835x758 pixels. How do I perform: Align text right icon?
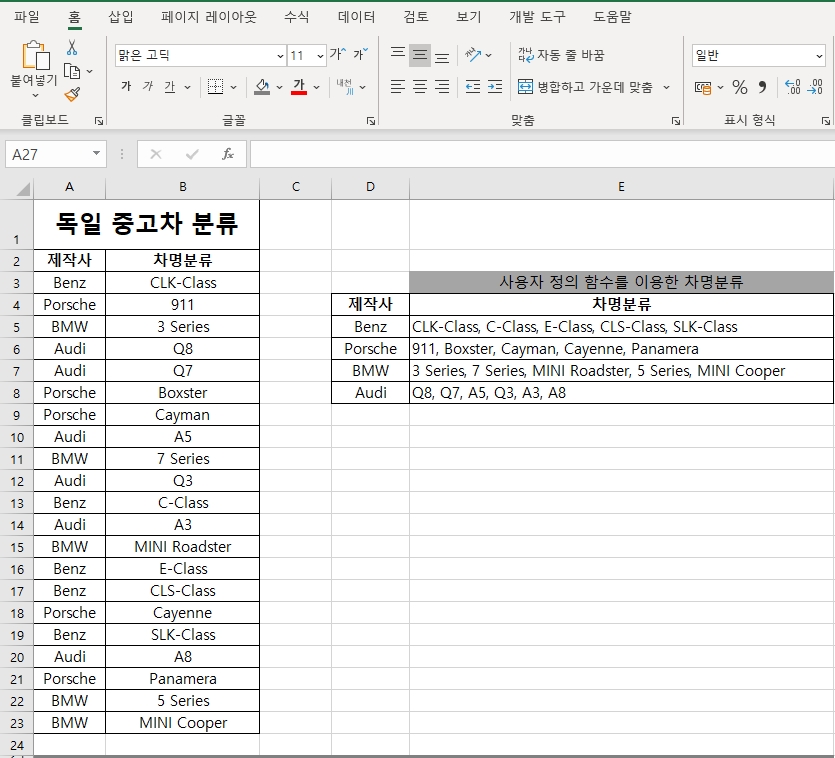point(441,86)
